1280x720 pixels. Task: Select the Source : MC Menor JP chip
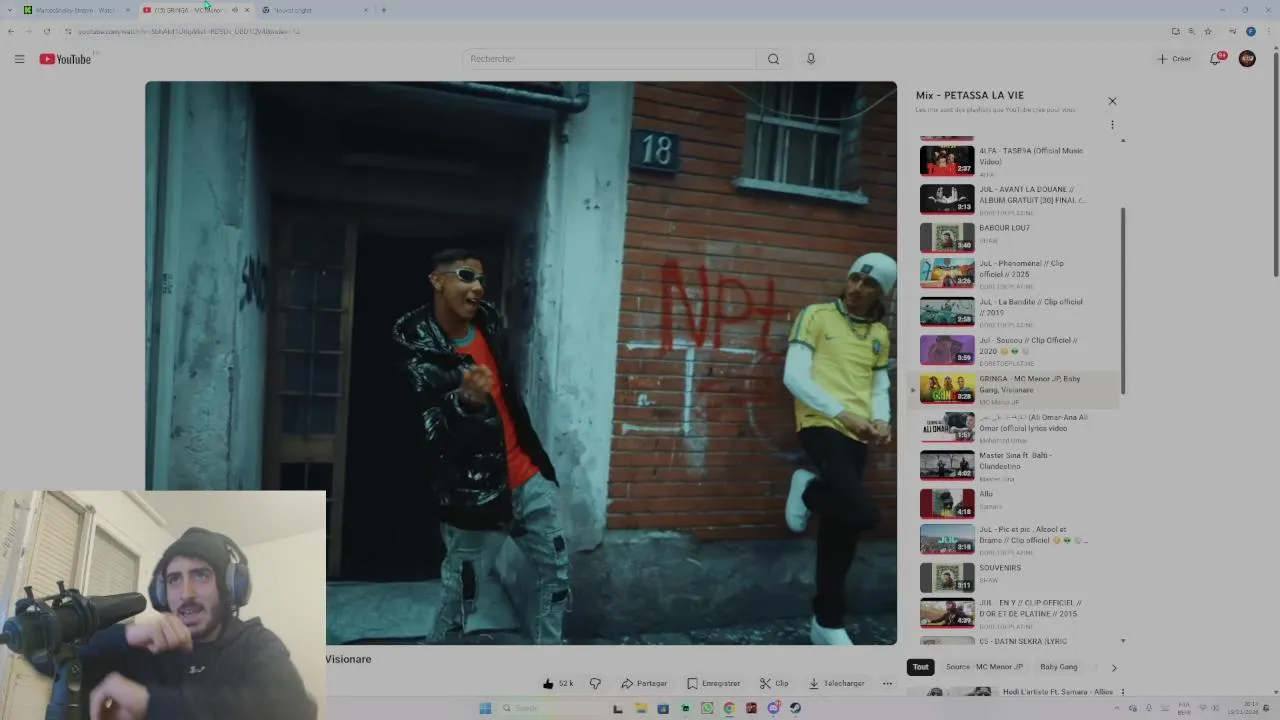[984, 667]
